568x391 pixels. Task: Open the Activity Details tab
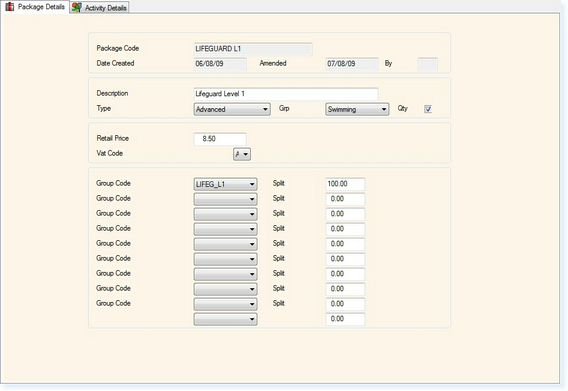(x=100, y=8)
